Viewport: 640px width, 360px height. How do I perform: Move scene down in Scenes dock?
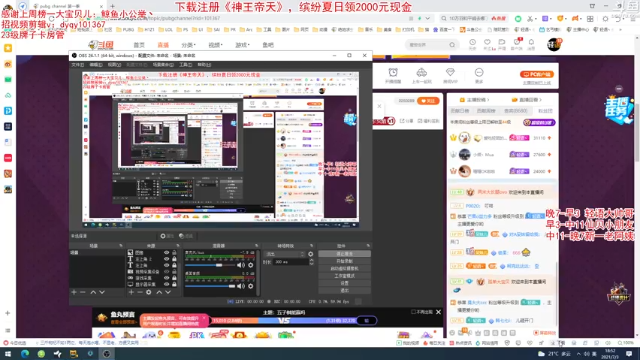(102, 292)
